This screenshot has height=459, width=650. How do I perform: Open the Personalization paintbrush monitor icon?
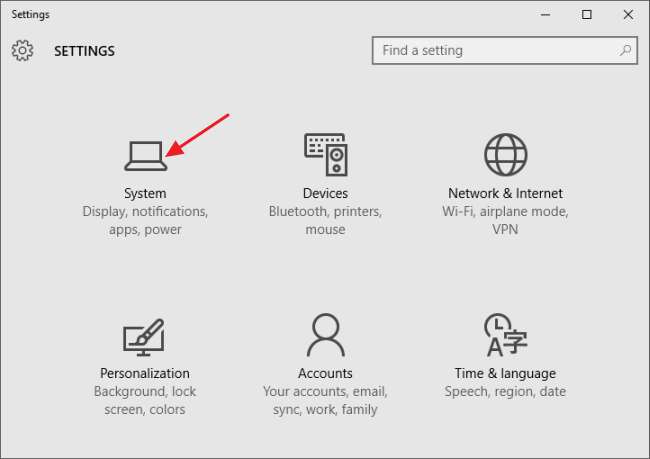coord(144,337)
